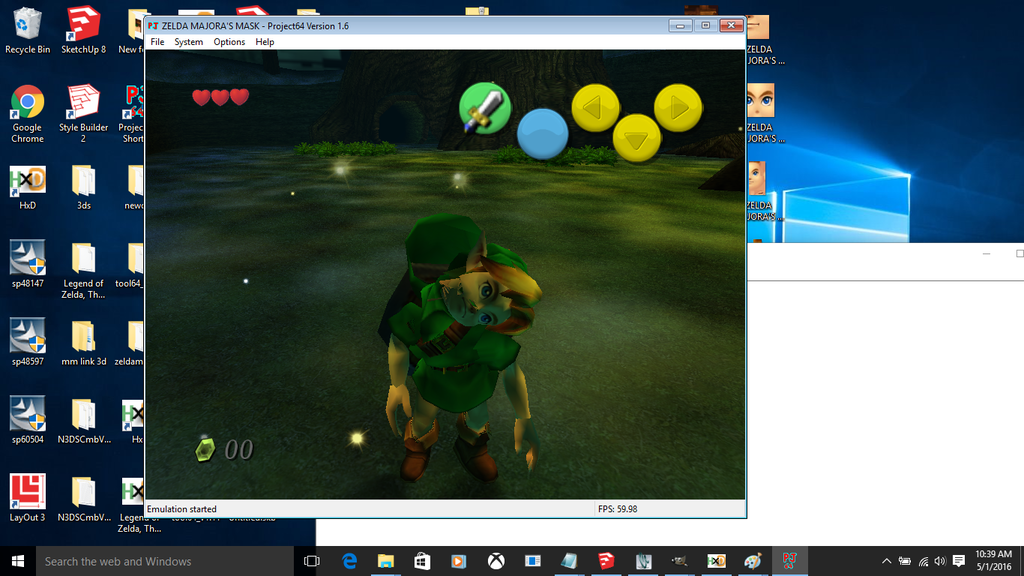Open the System menu
This screenshot has width=1024, height=576.
tap(188, 42)
